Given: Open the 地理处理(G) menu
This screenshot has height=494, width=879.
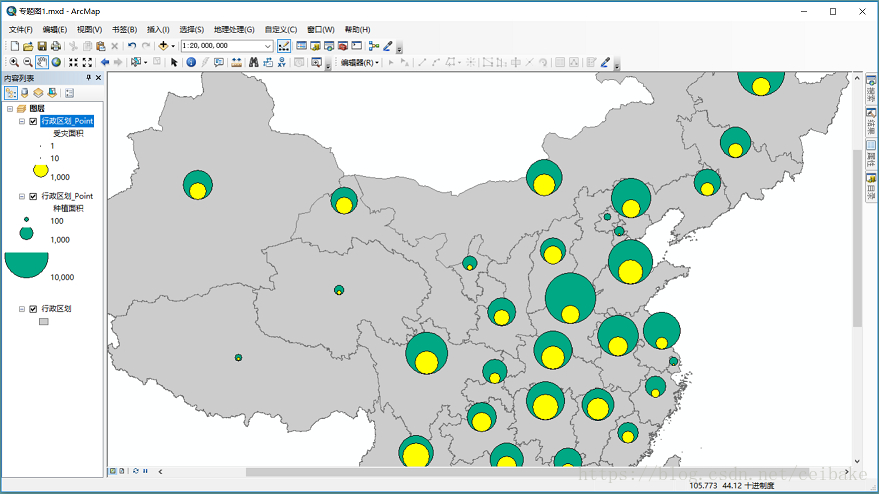Looking at the screenshot, I should coord(234,30).
